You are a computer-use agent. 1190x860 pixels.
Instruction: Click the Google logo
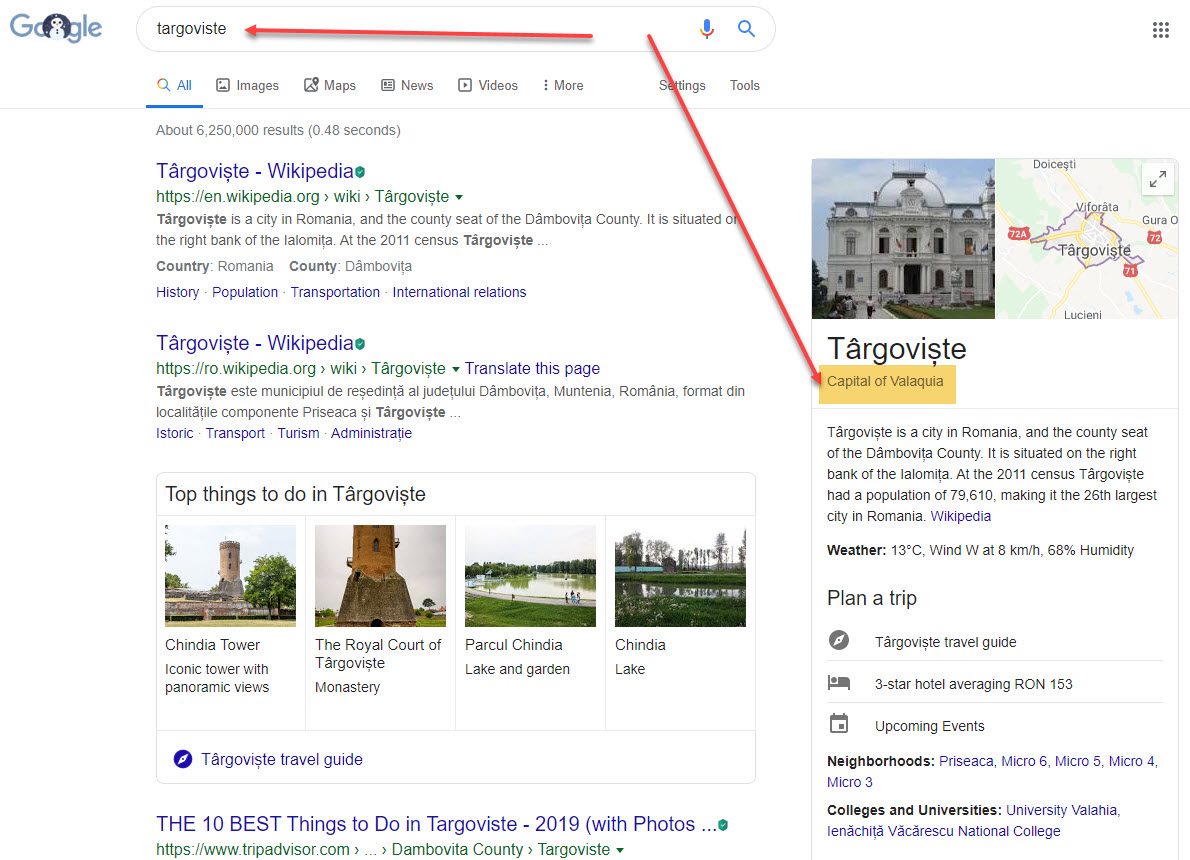(56, 28)
